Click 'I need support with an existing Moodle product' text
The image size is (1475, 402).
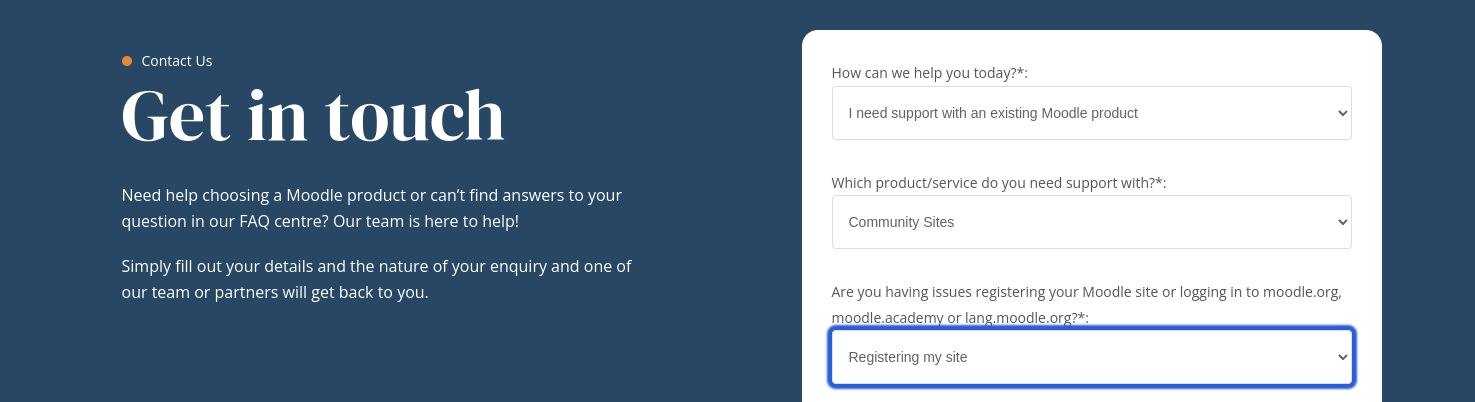993,113
